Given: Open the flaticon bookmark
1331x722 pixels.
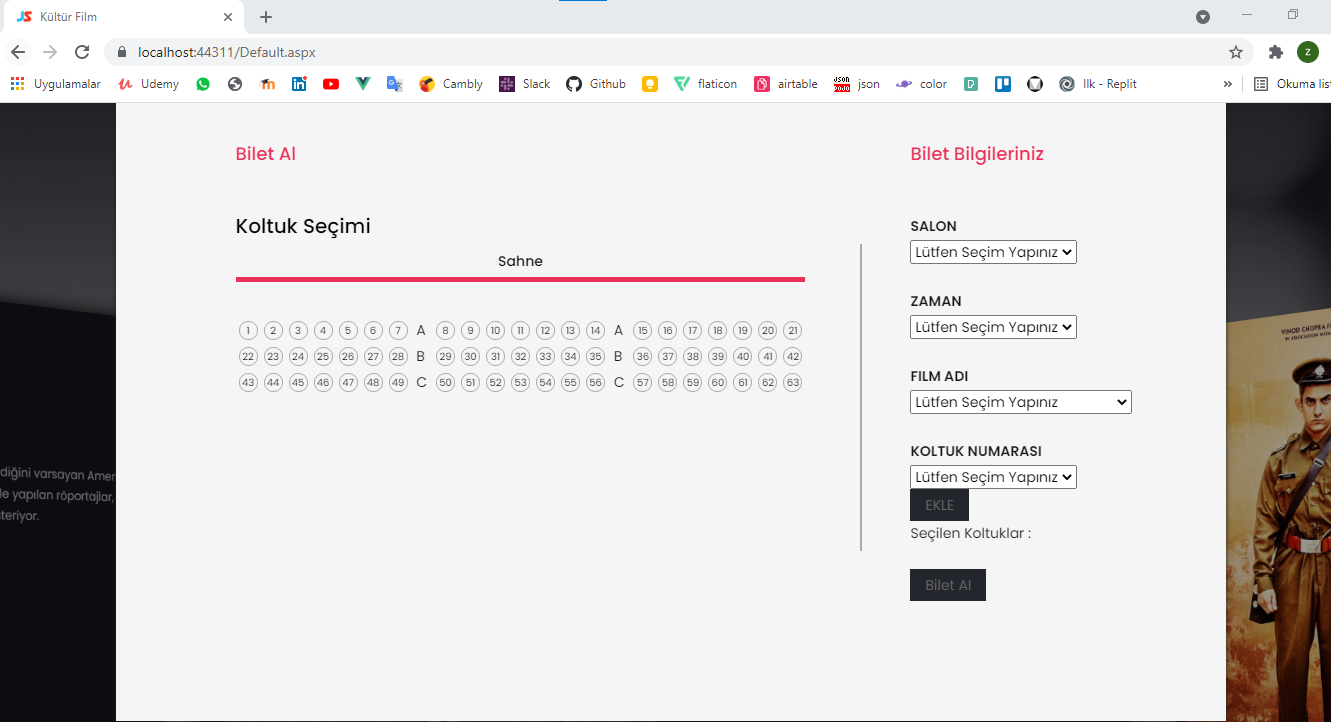Looking at the screenshot, I should [x=706, y=84].
